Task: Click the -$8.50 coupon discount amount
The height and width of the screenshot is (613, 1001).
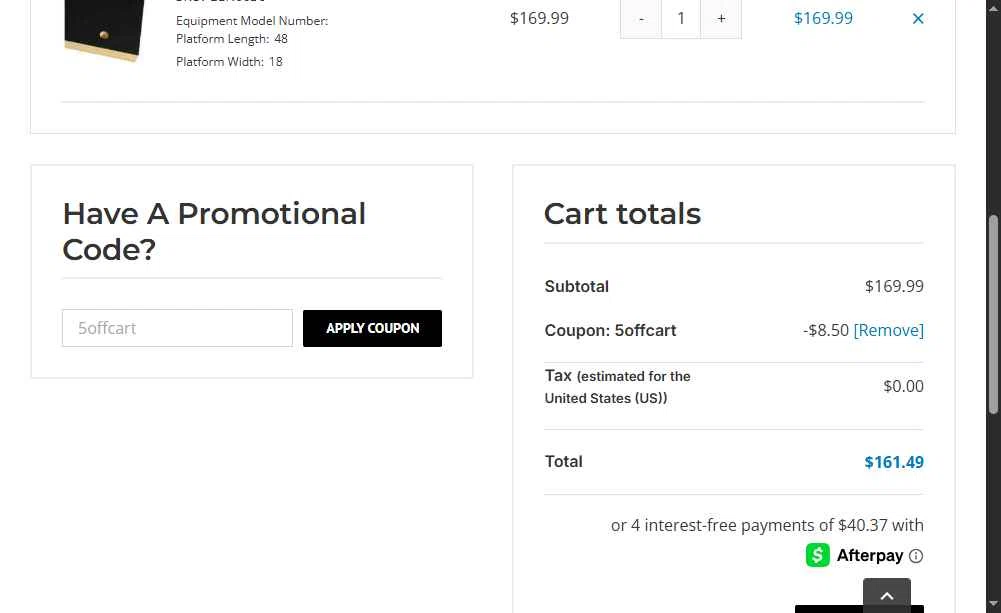Action: 825,330
